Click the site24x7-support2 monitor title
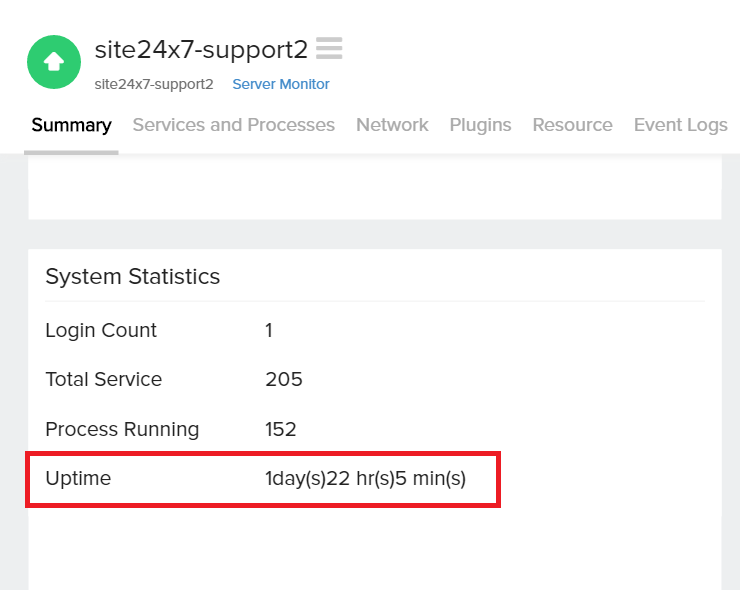Viewport: 740px width, 590px height. [201, 50]
